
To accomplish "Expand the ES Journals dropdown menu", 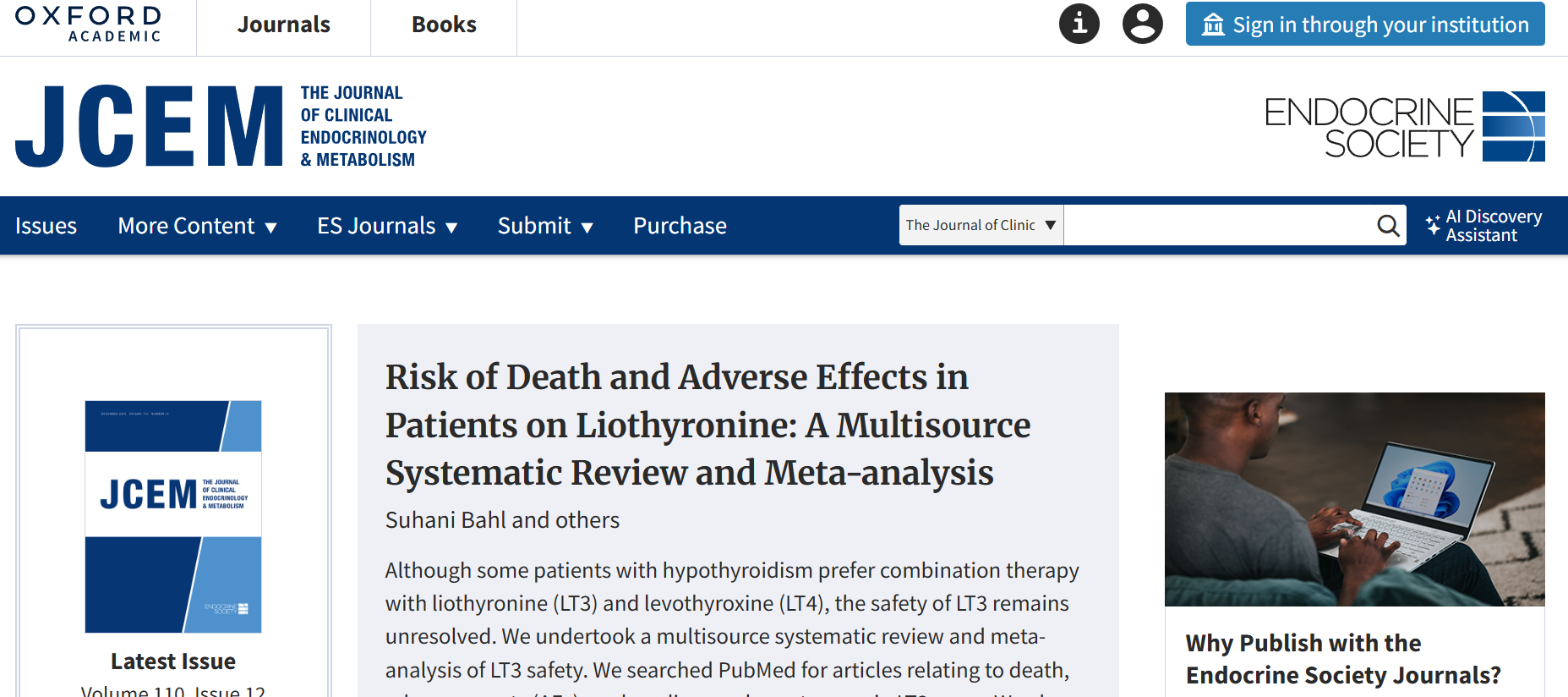I will (x=387, y=226).
